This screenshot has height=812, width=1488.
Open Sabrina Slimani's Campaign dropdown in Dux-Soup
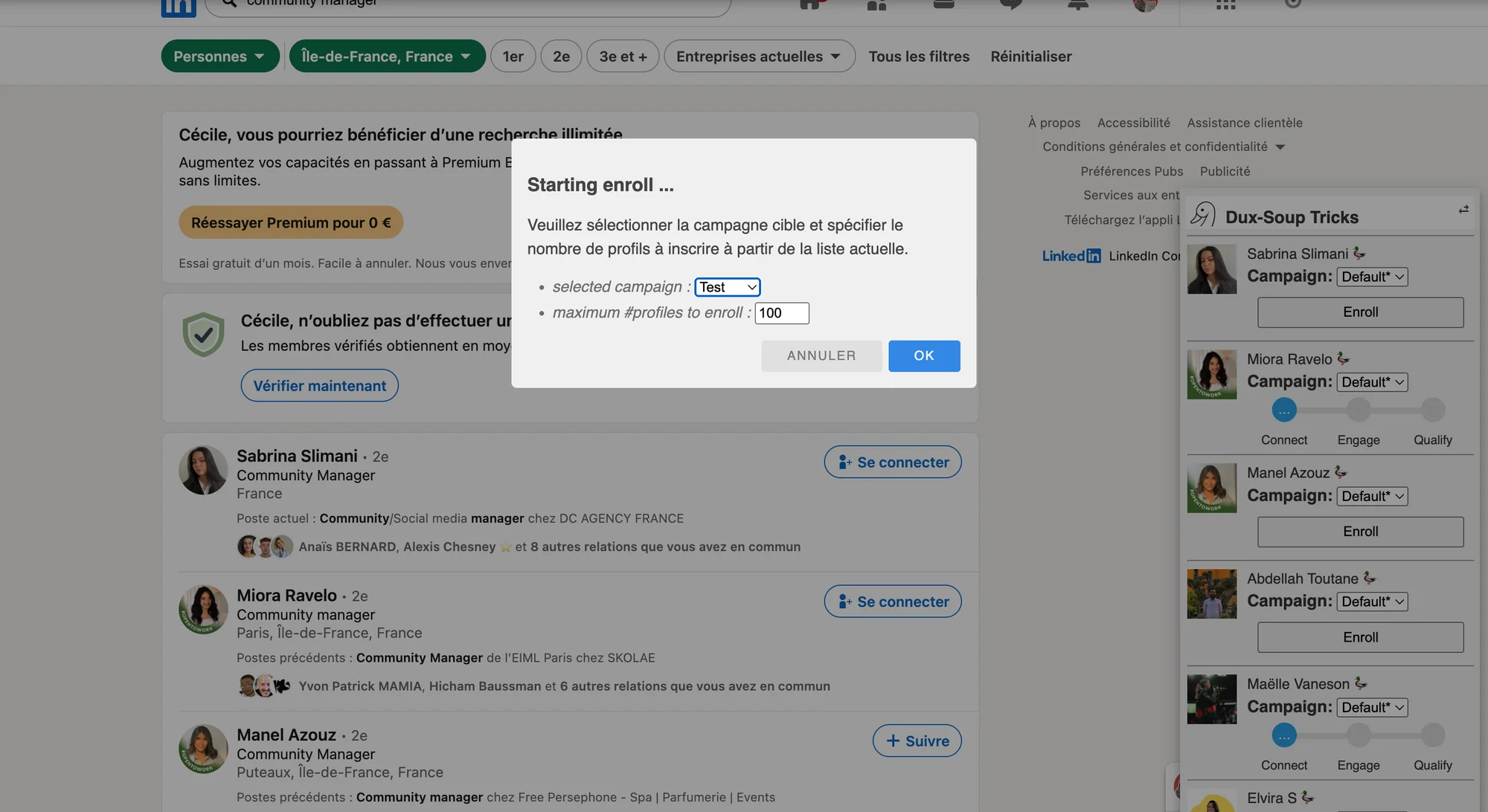pos(1373,277)
